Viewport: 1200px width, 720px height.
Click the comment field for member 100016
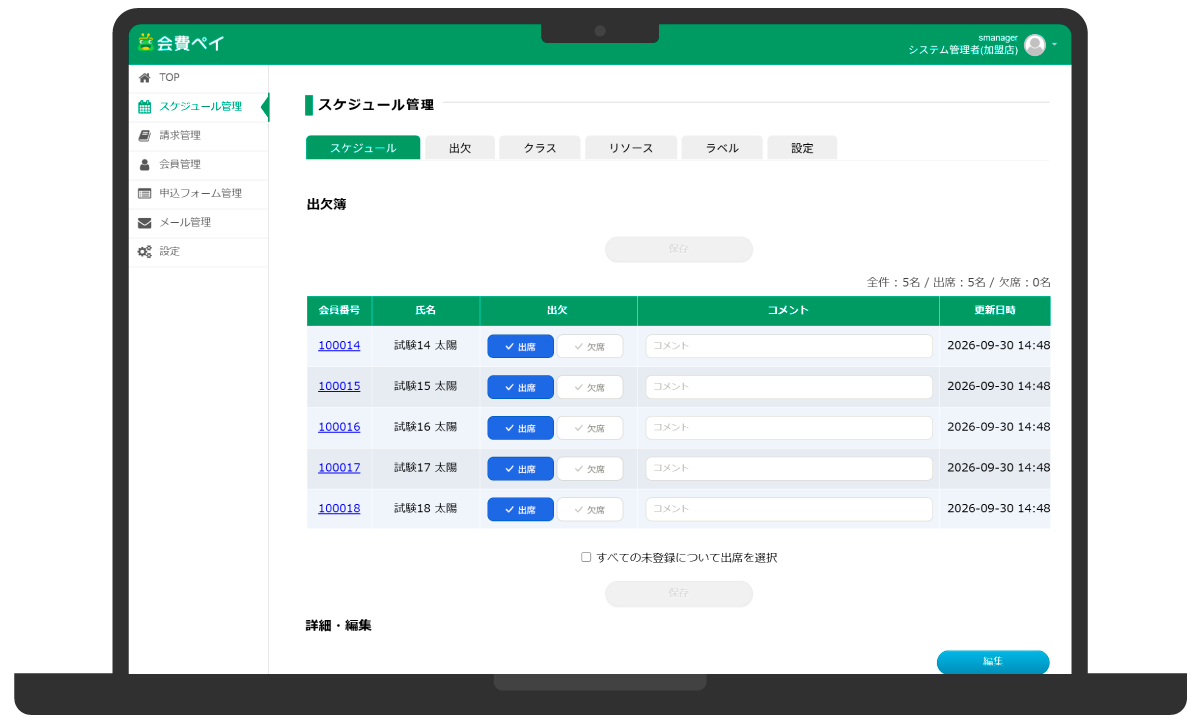tap(789, 428)
